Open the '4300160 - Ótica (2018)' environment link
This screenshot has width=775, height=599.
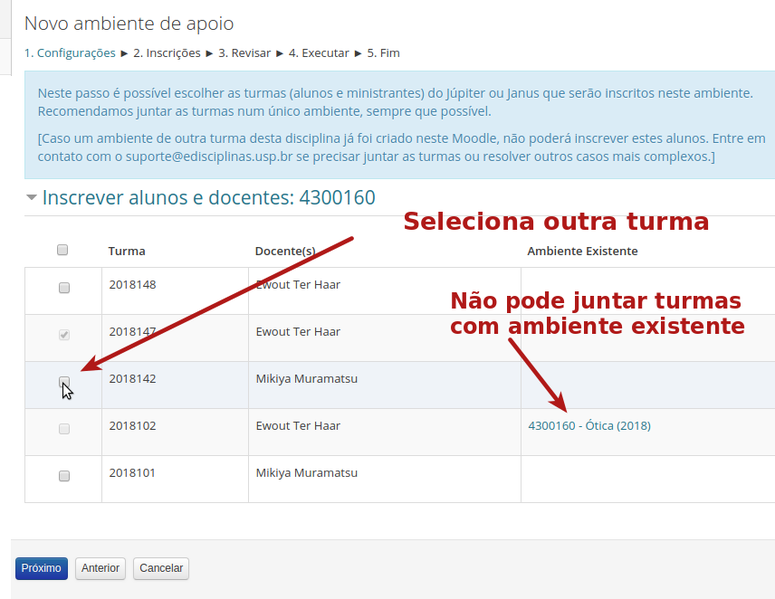point(589,426)
